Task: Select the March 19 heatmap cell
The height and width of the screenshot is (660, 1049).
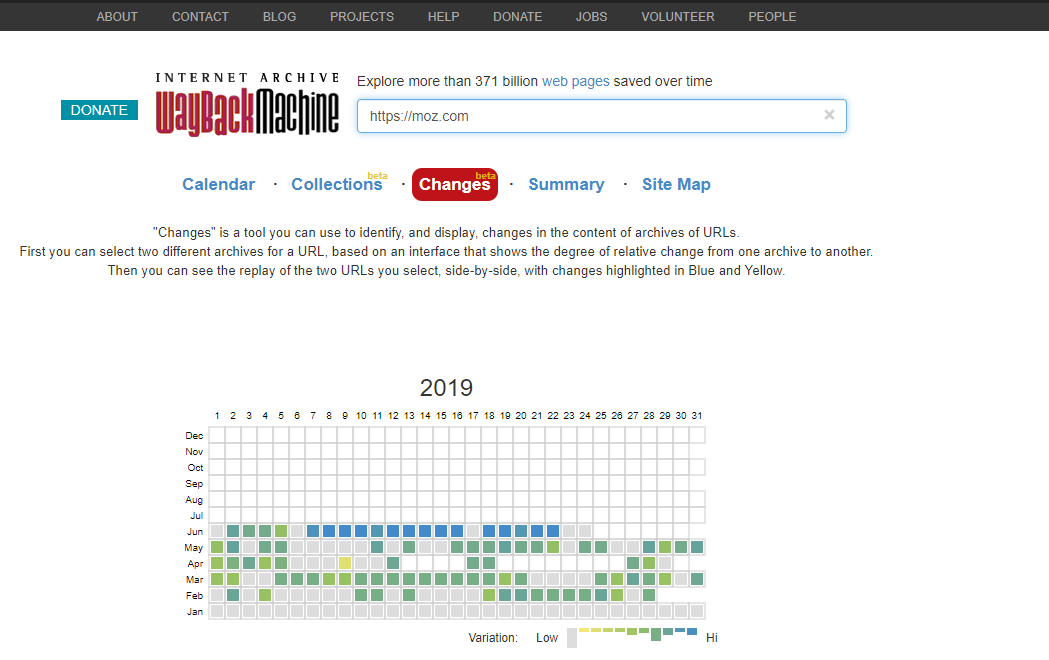Action: click(505, 579)
